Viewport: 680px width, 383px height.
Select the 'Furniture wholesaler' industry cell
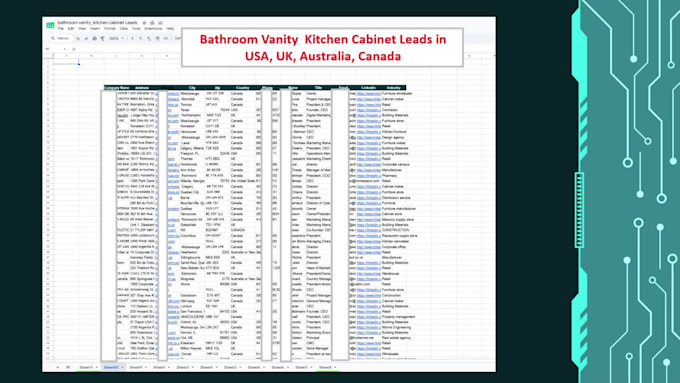click(397, 94)
